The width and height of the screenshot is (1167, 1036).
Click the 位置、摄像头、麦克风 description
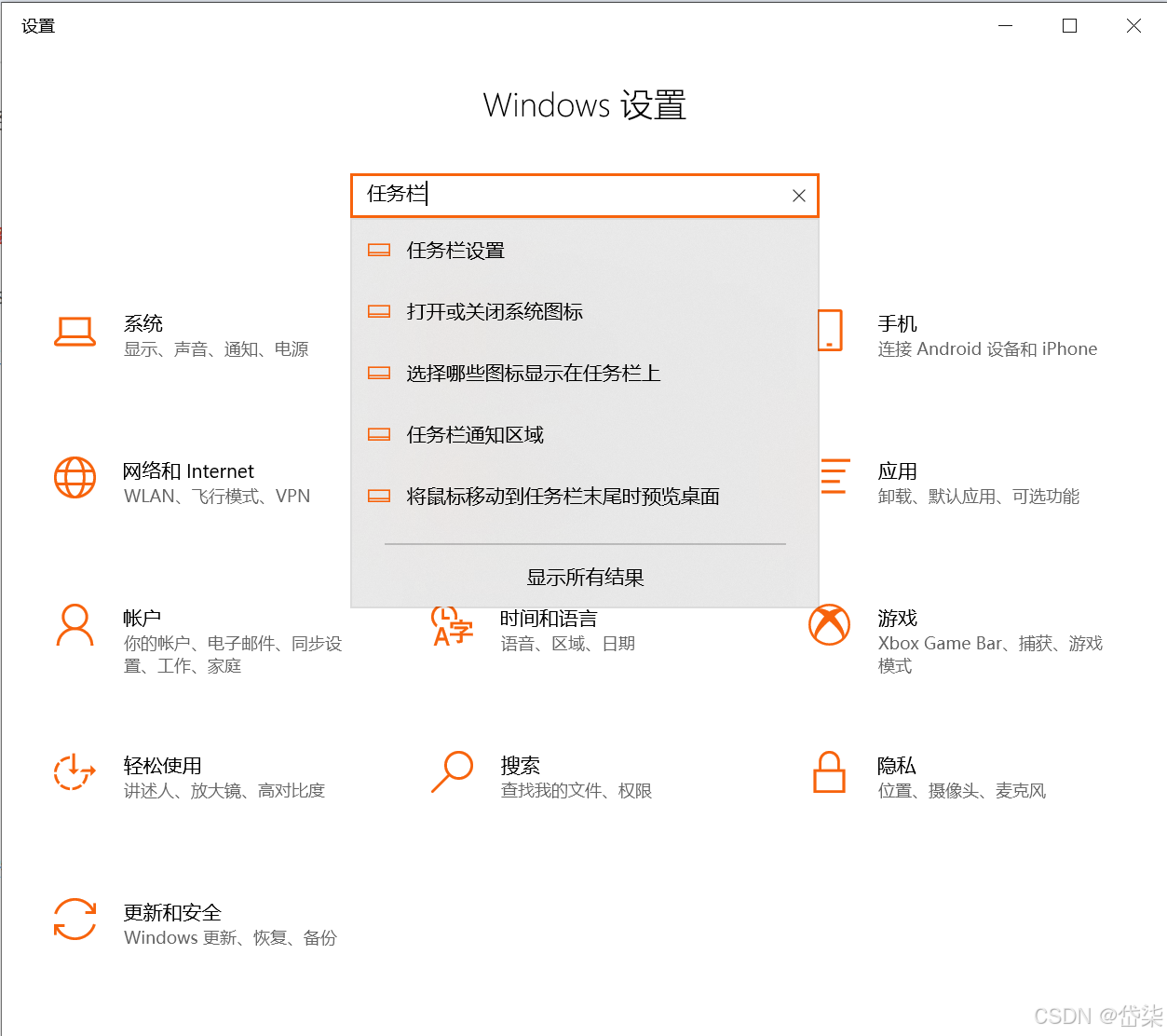(962, 791)
